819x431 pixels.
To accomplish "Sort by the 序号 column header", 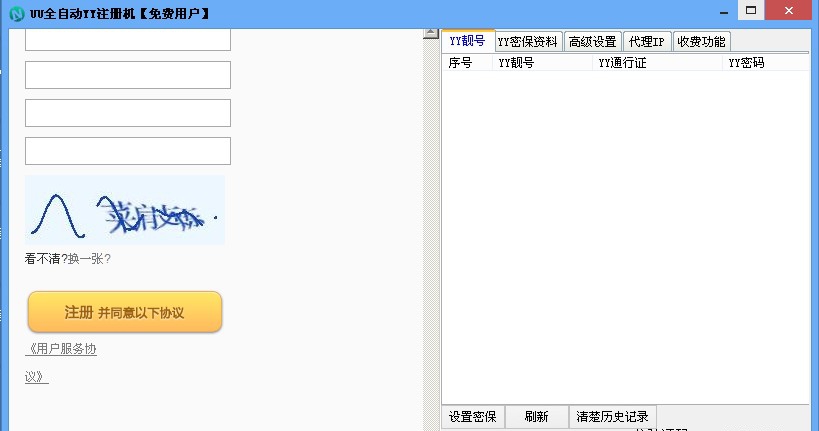I will [467, 63].
